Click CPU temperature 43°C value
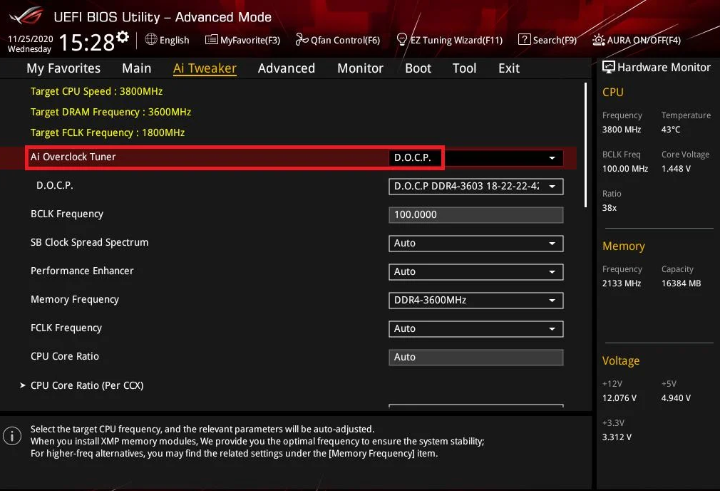Screen dimensions: 720x491 (670, 130)
